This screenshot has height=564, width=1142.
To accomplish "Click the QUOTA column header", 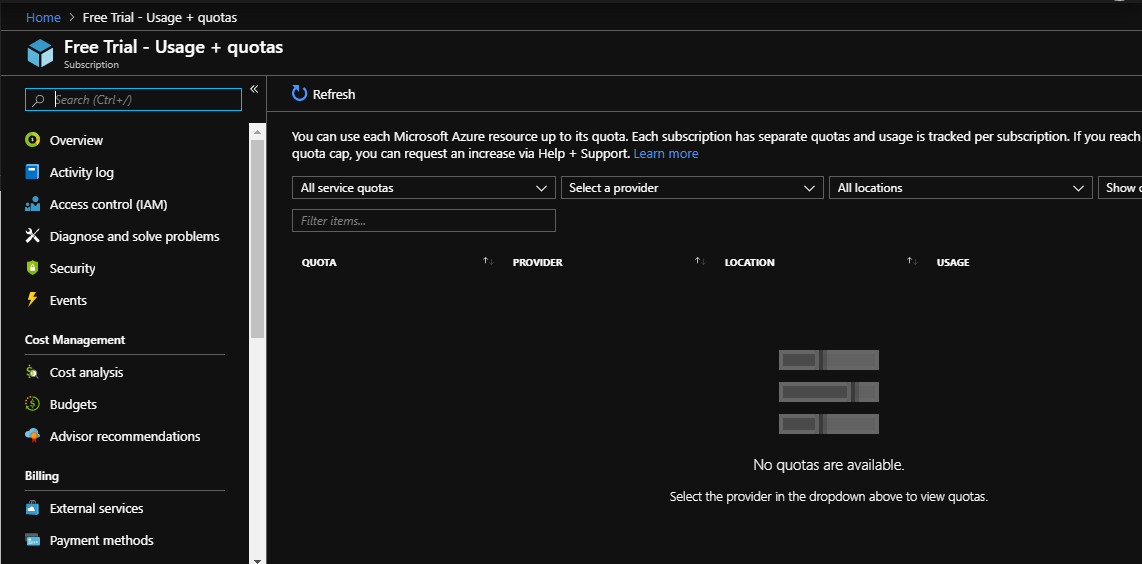I will coord(319,262).
